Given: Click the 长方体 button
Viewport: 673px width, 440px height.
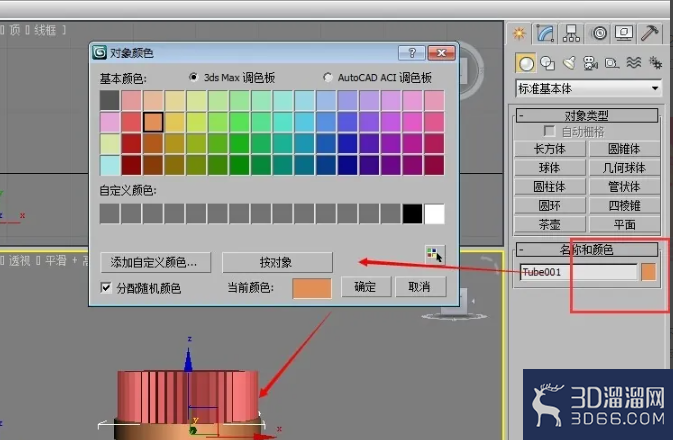Looking at the screenshot, I should [549, 149].
